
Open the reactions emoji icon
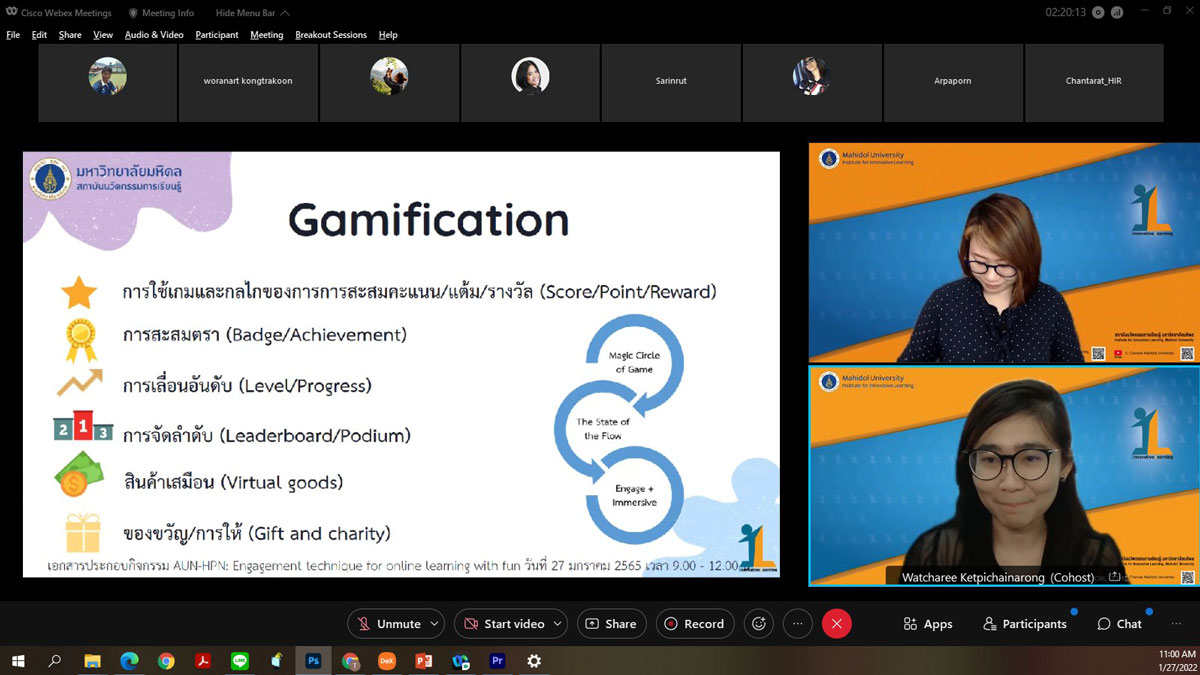click(x=759, y=624)
